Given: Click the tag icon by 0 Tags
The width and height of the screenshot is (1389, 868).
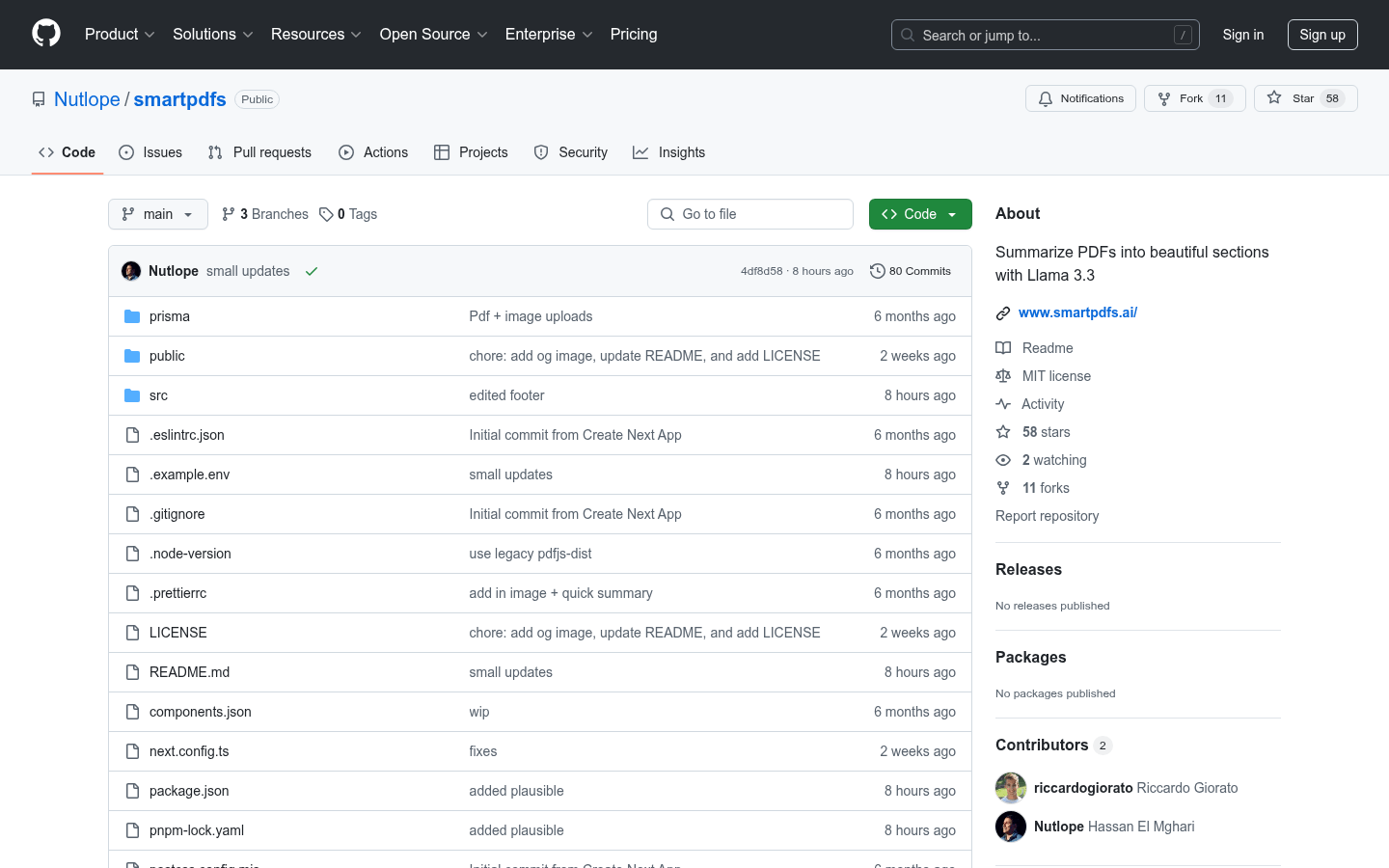Looking at the screenshot, I should point(326,214).
